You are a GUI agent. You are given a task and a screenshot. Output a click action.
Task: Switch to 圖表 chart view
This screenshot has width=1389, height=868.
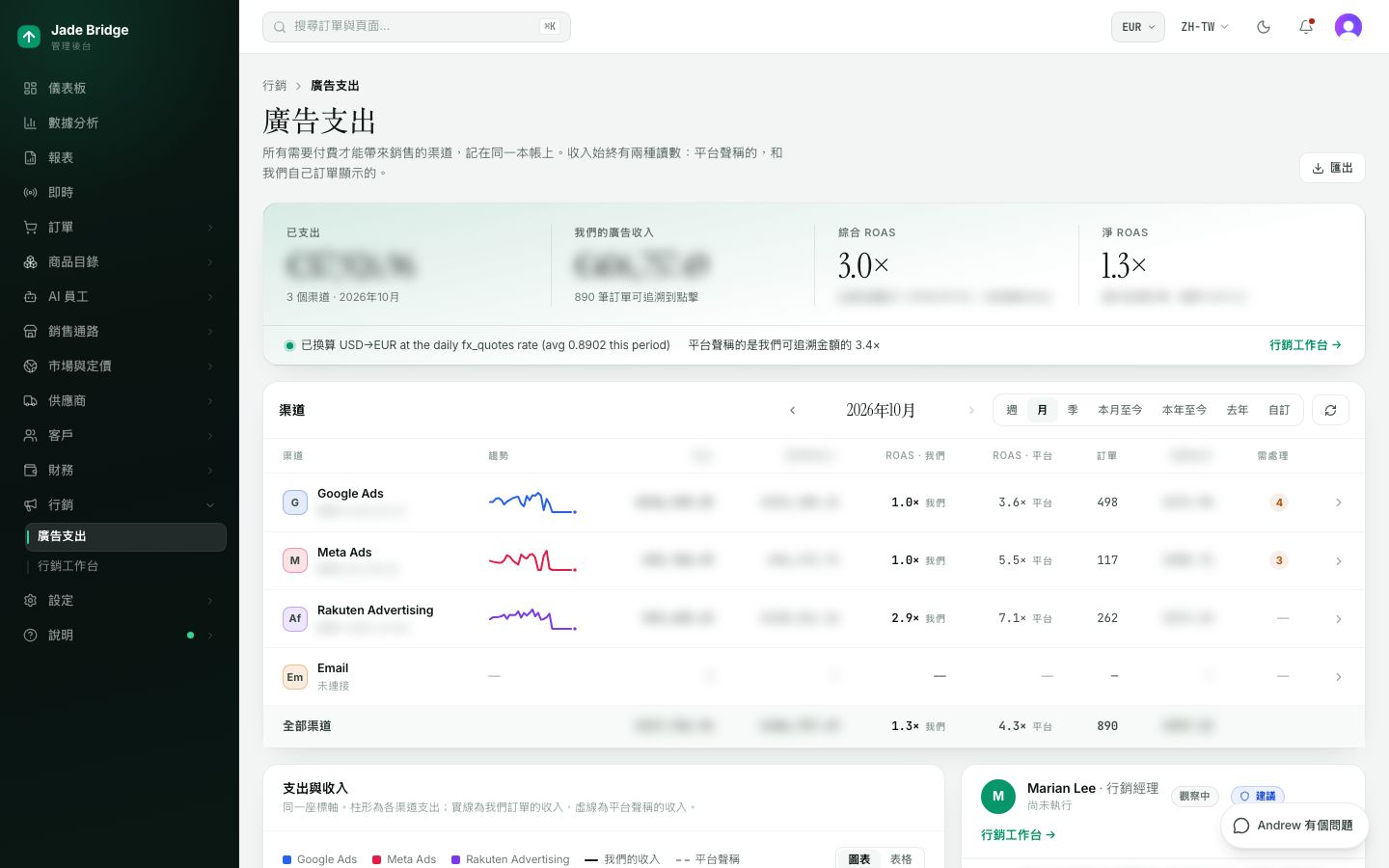[x=859, y=859]
